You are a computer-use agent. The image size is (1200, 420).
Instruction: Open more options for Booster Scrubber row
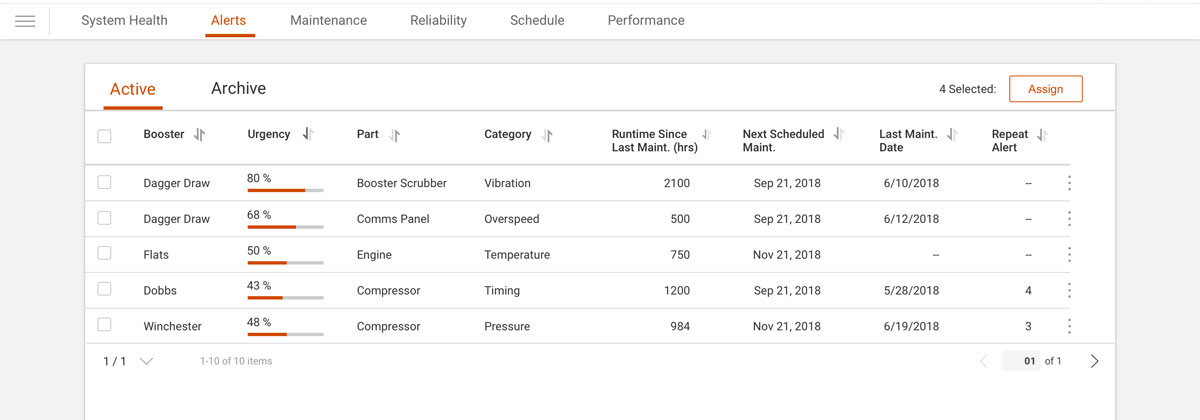[x=1069, y=183]
